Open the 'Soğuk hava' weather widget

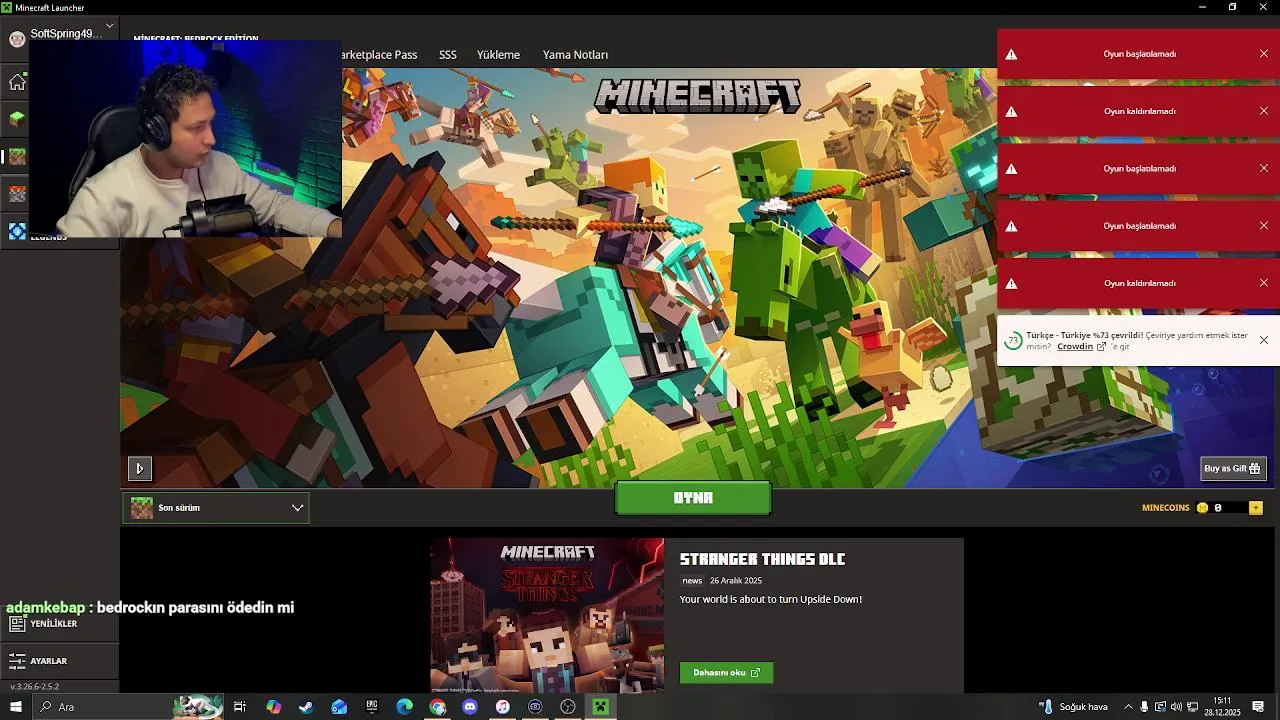(x=1073, y=707)
